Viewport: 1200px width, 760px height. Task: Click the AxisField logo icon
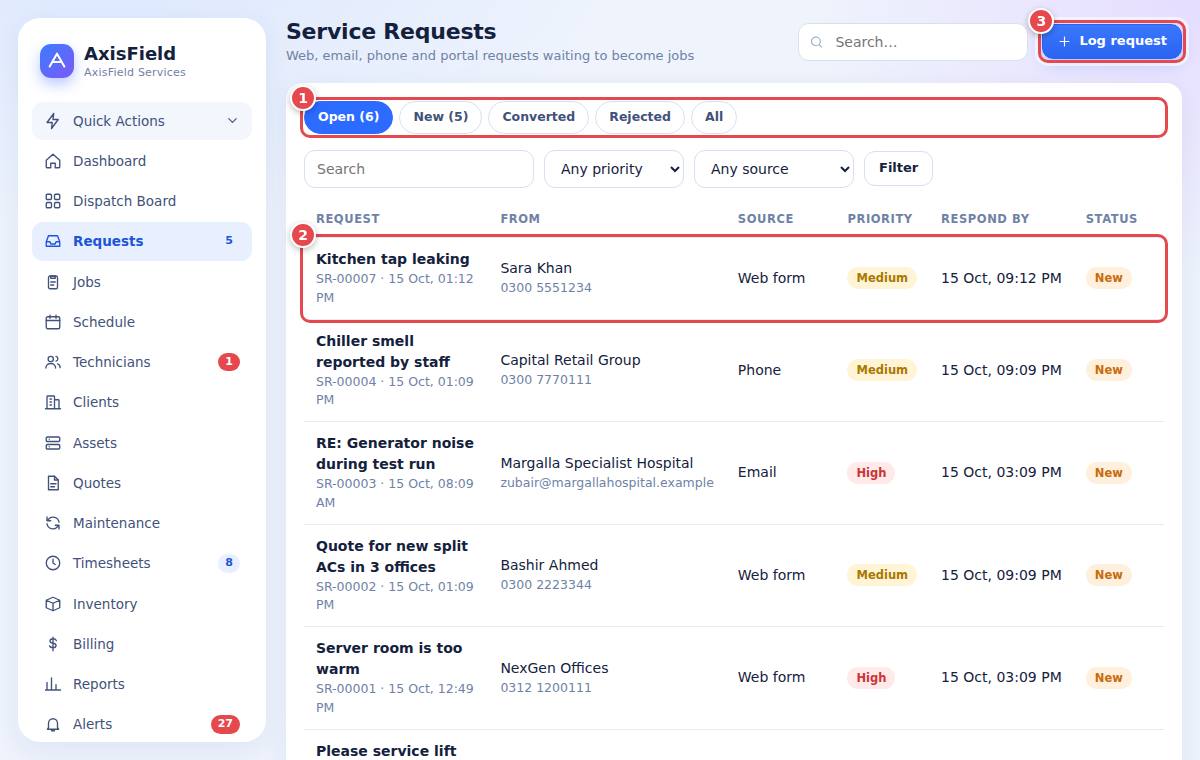57,61
